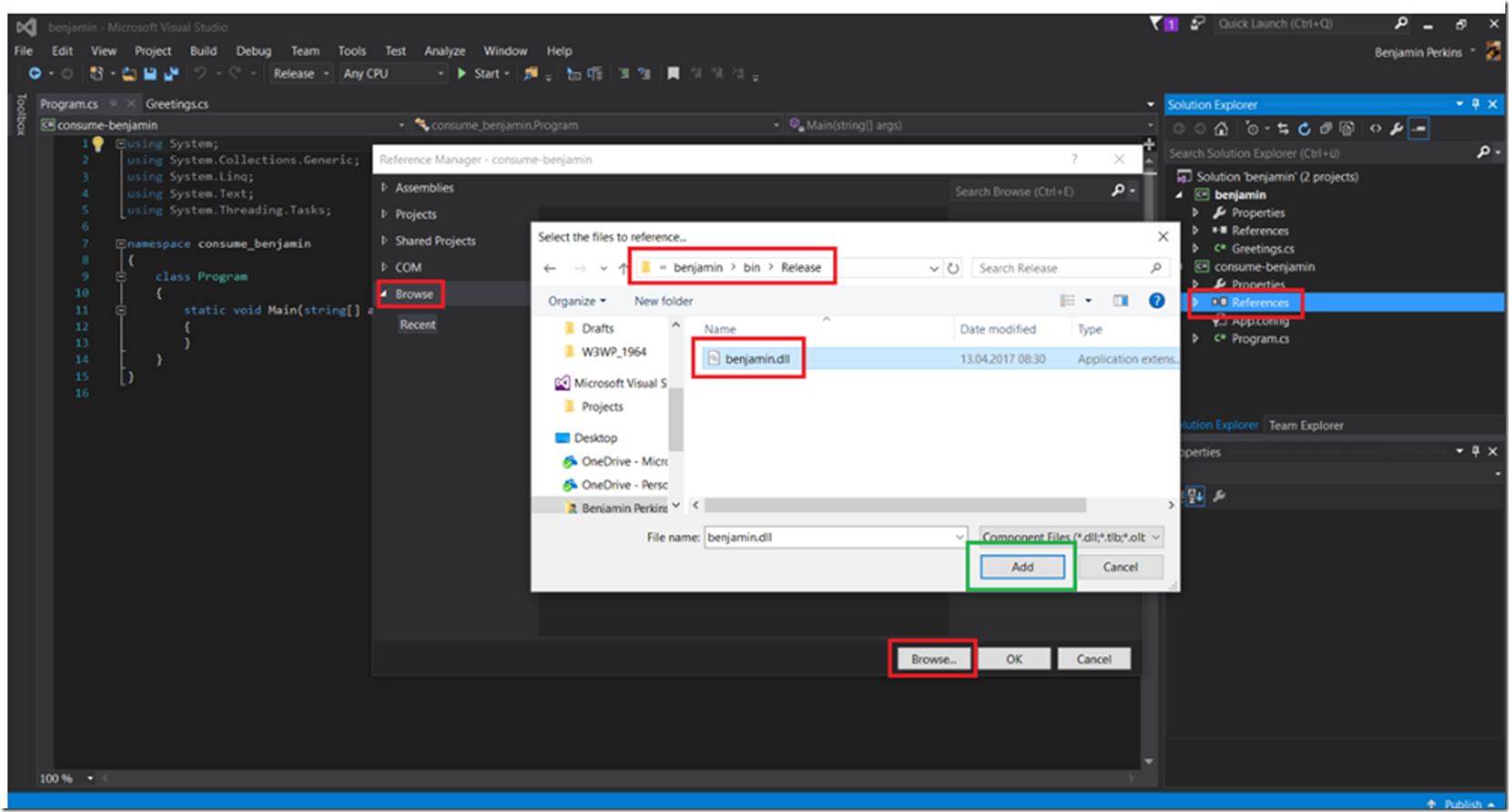This screenshot has height=812, width=1509.
Task: Click the notifications flag icon
Action: click(1157, 24)
